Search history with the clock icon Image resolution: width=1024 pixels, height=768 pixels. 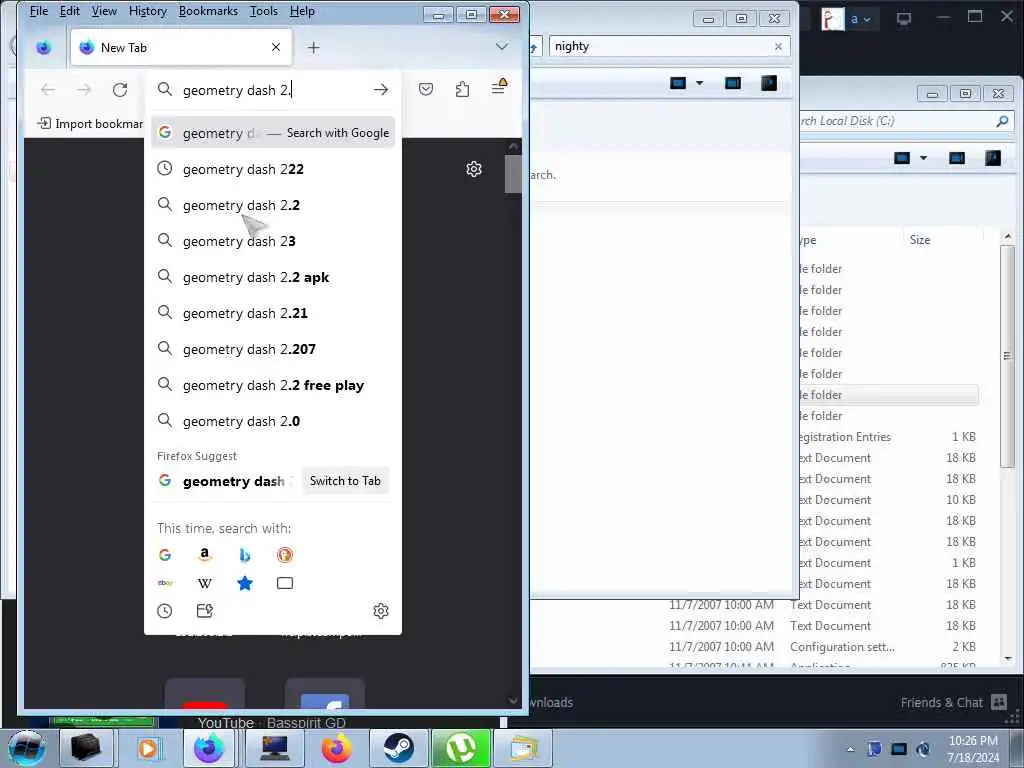tap(165, 611)
